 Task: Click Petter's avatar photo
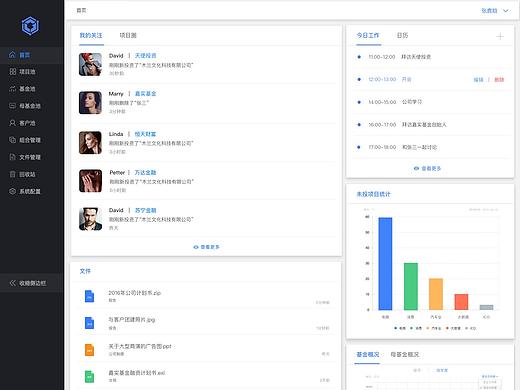pos(90,181)
